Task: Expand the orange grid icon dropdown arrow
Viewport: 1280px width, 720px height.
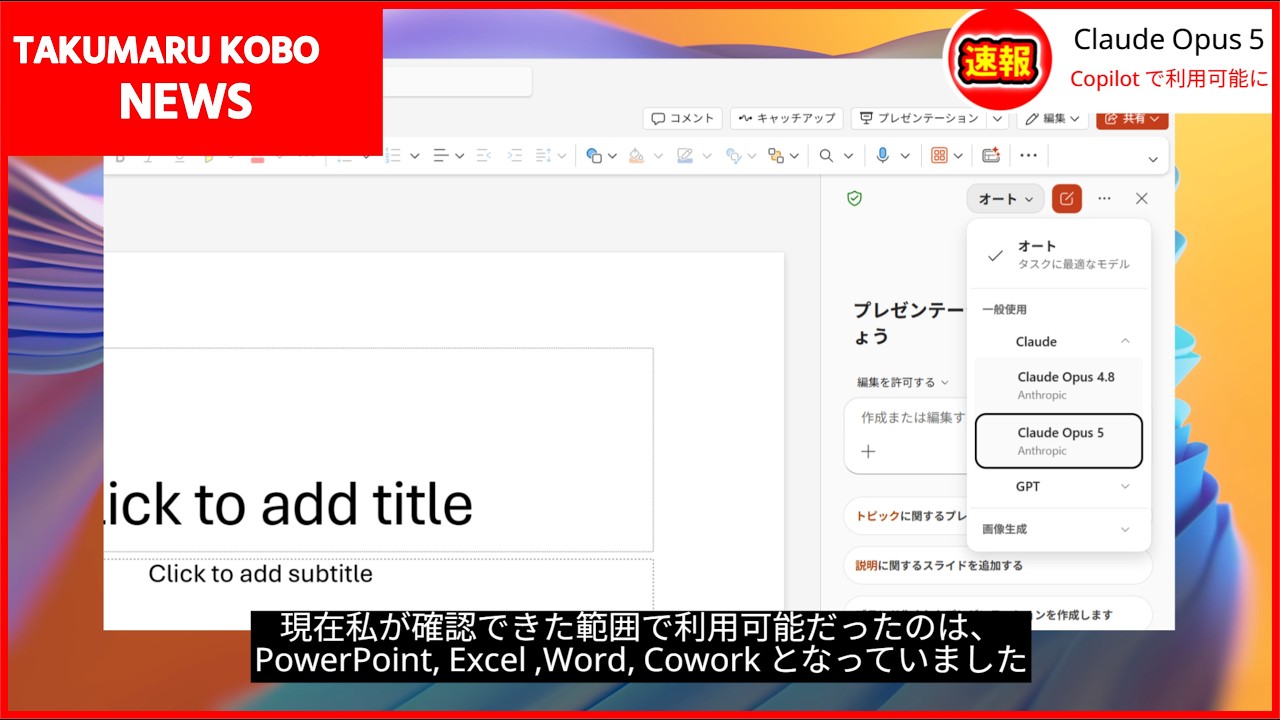Action: click(958, 155)
